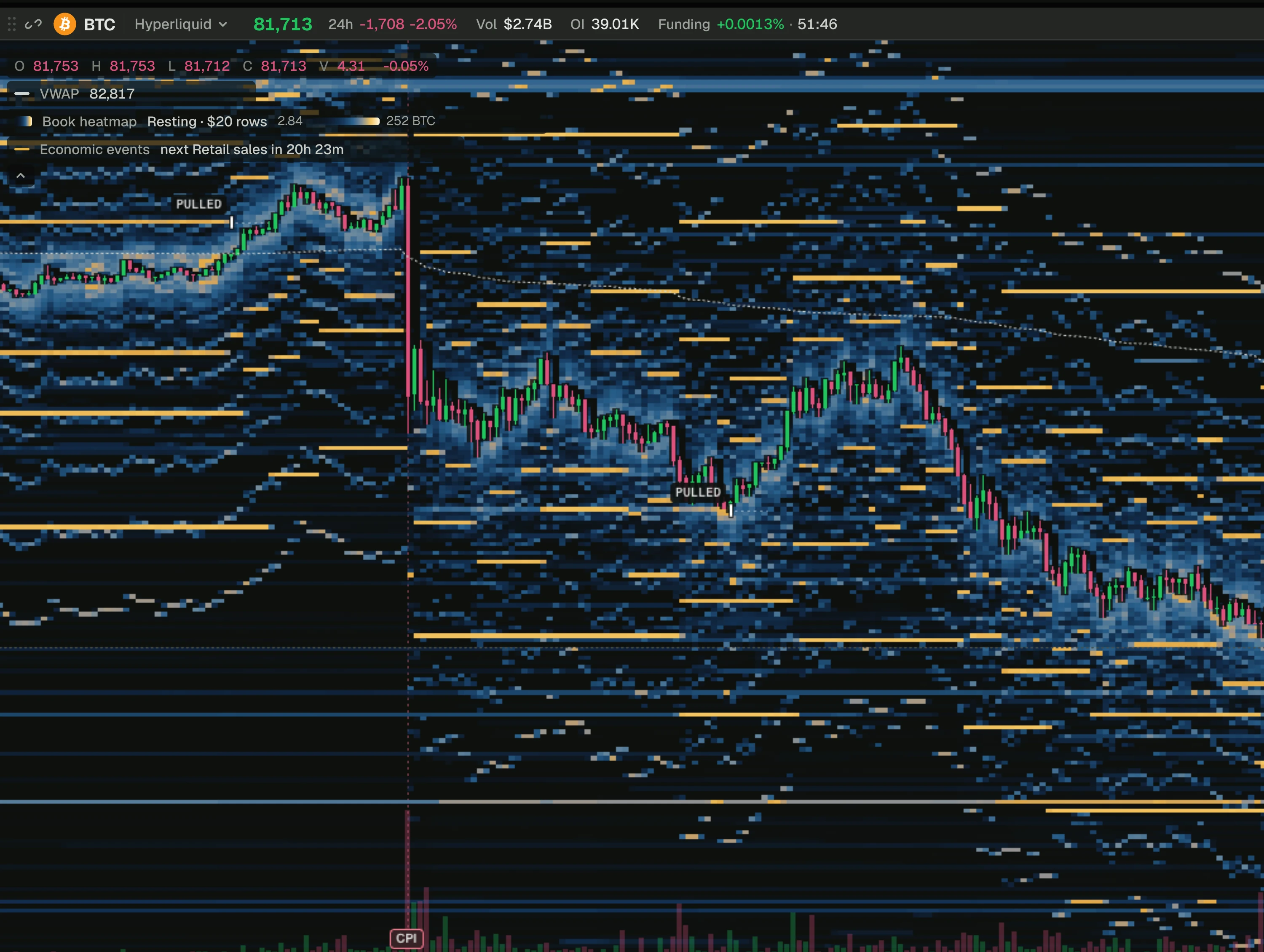Click the Low value 81,712
Image resolution: width=1264 pixels, height=952 pixels.
pyautogui.click(x=207, y=66)
